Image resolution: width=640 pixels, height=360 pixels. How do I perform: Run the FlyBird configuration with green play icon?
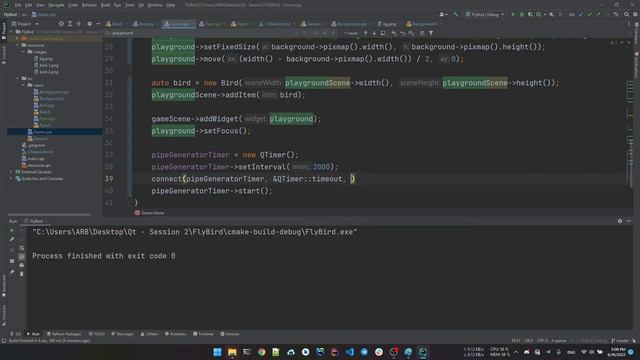513,14
